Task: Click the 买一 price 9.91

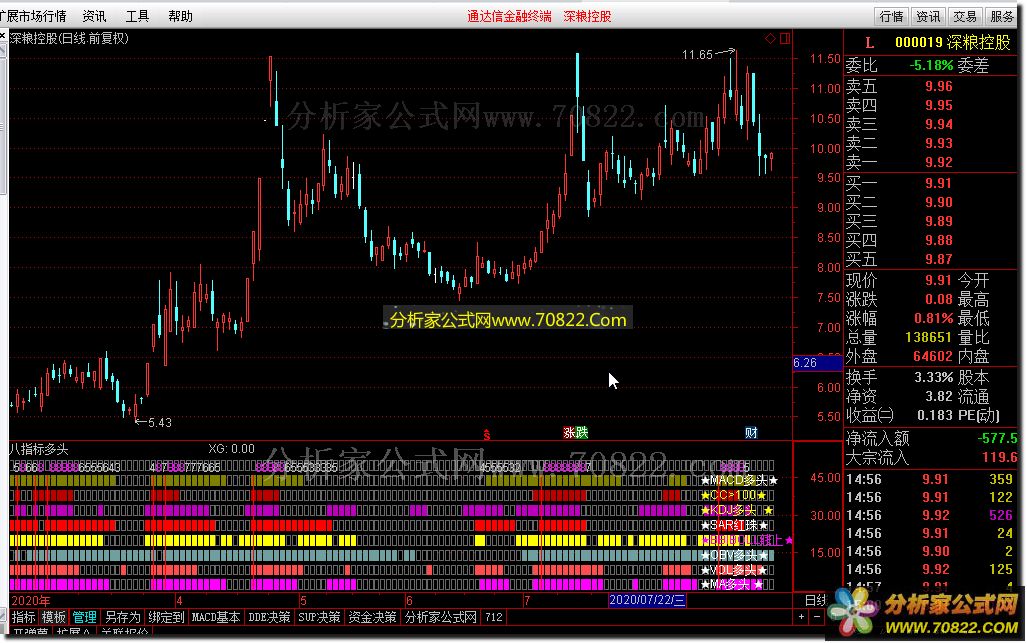Action: pyautogui.click(x=939, y=183)
